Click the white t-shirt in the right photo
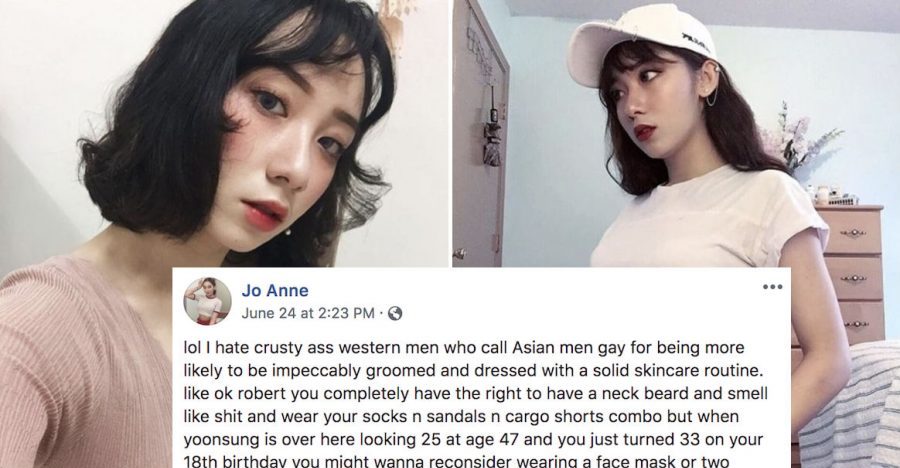 pyautogui.click(x=709, y=221)
